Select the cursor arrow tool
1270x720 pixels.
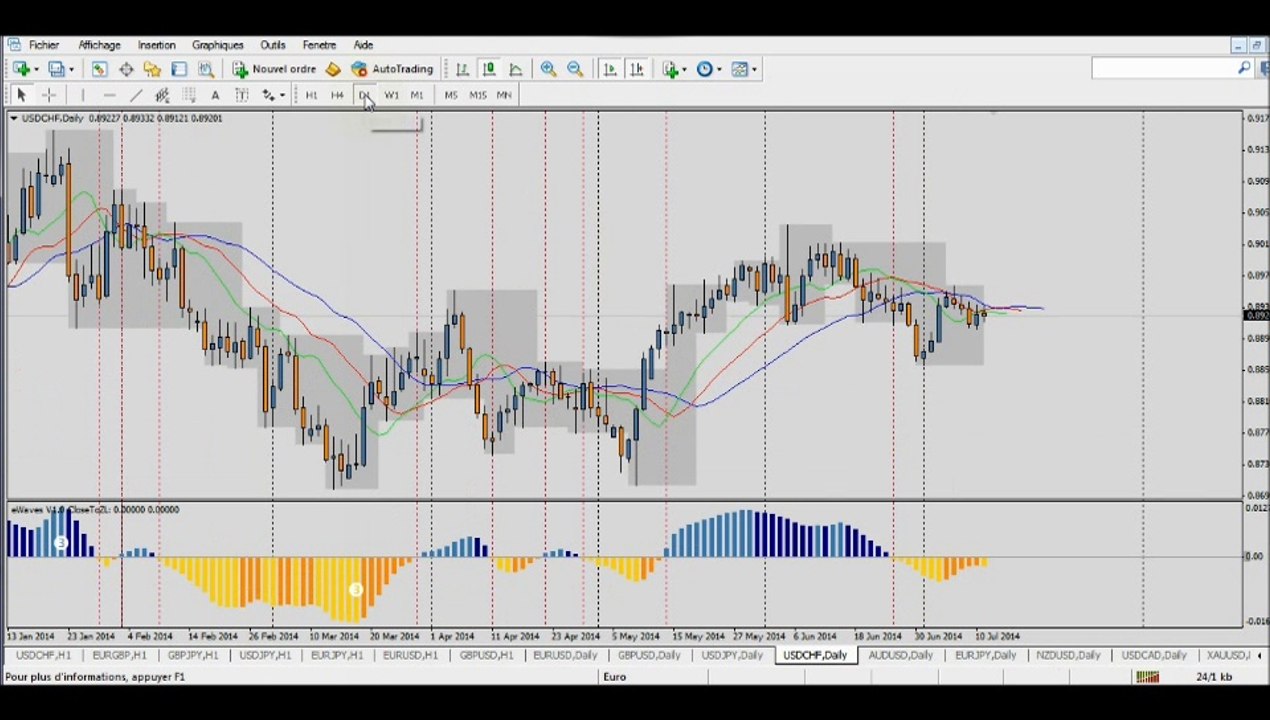click(x=21, y=95)
